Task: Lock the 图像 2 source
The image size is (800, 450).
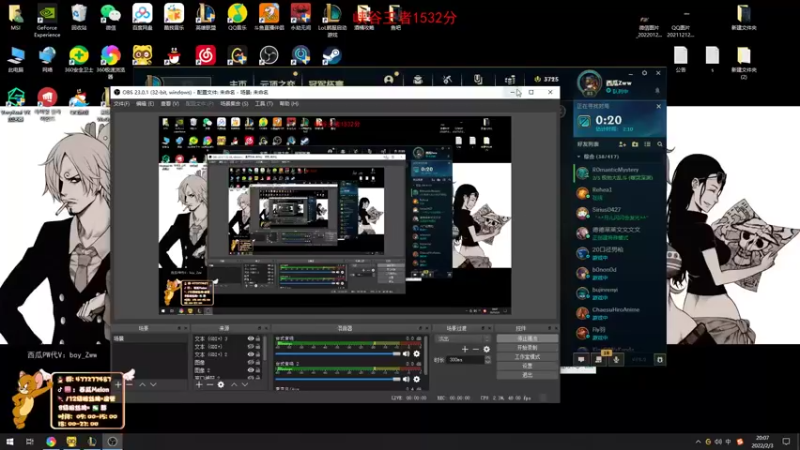Action: pyautogui.click(x=258, y=370)
